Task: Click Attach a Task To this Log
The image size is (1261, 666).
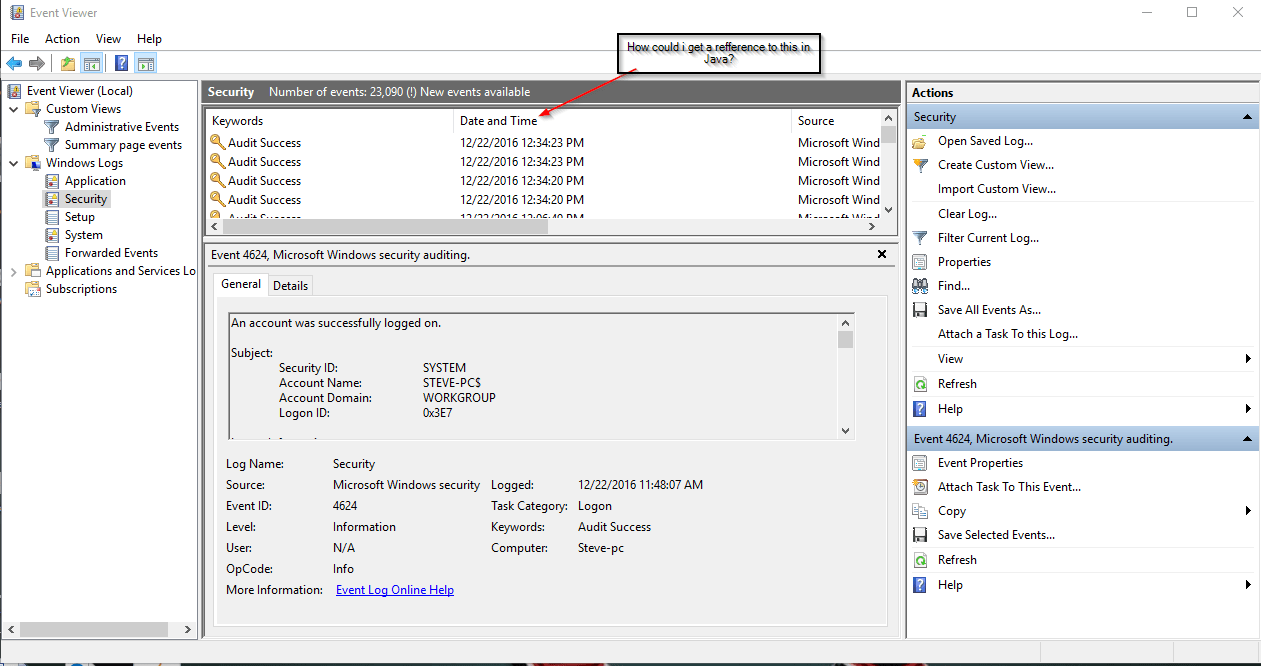Action: click(x=1008, y=334)
